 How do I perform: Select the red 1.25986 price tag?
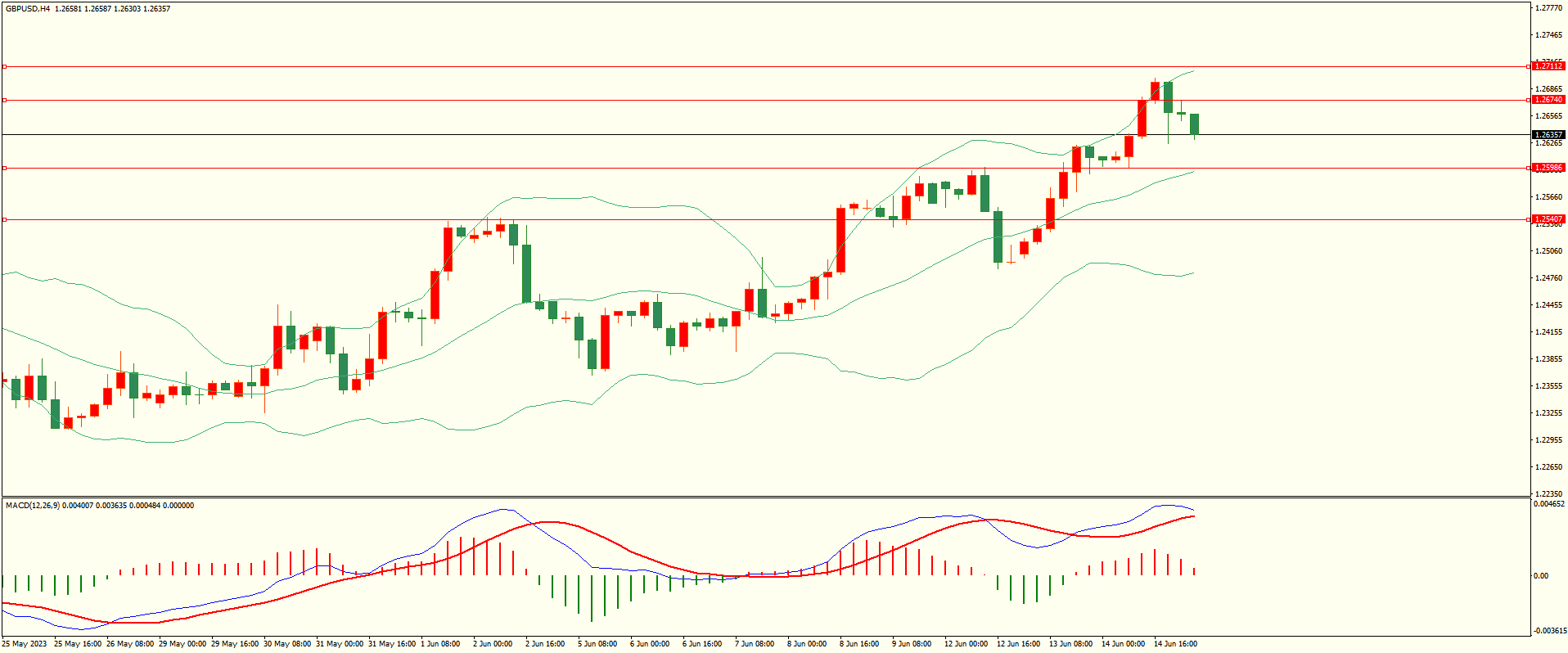(x=1548, y=168)
